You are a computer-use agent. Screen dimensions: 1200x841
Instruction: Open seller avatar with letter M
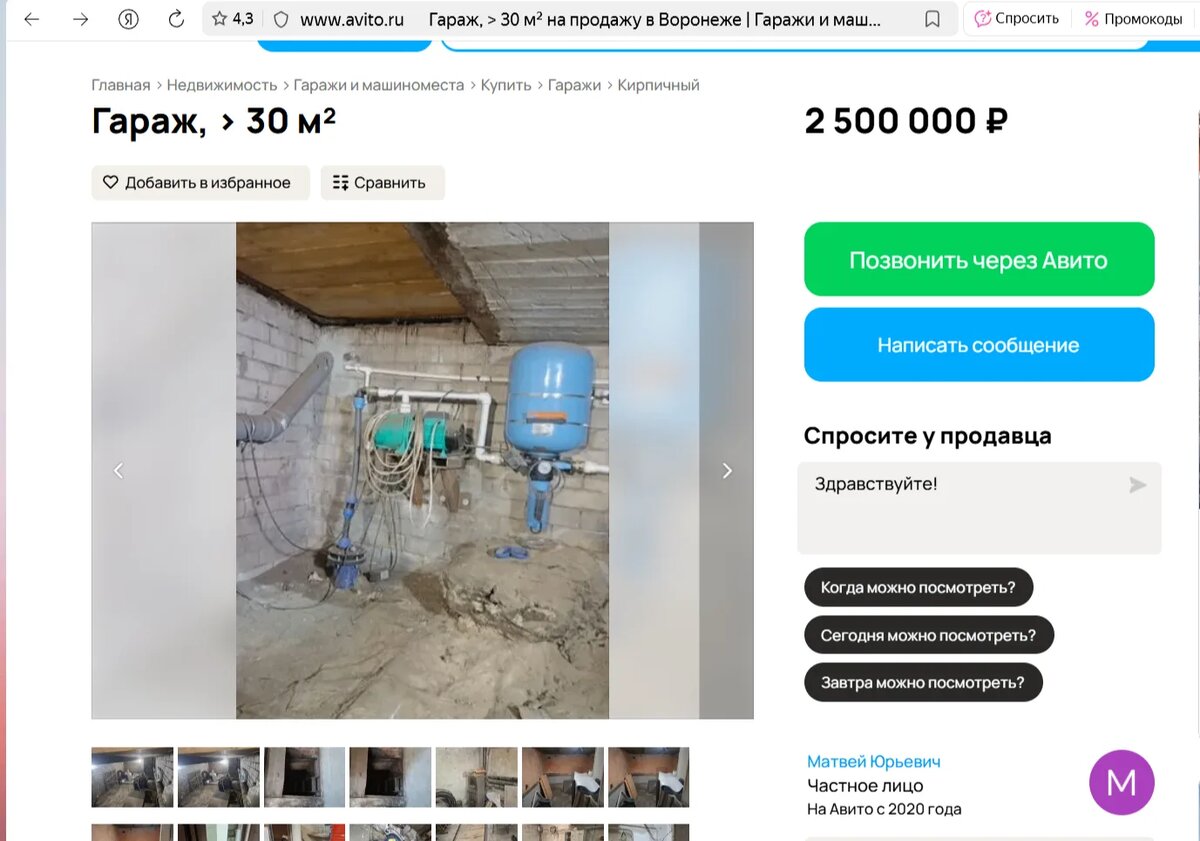1121,782
